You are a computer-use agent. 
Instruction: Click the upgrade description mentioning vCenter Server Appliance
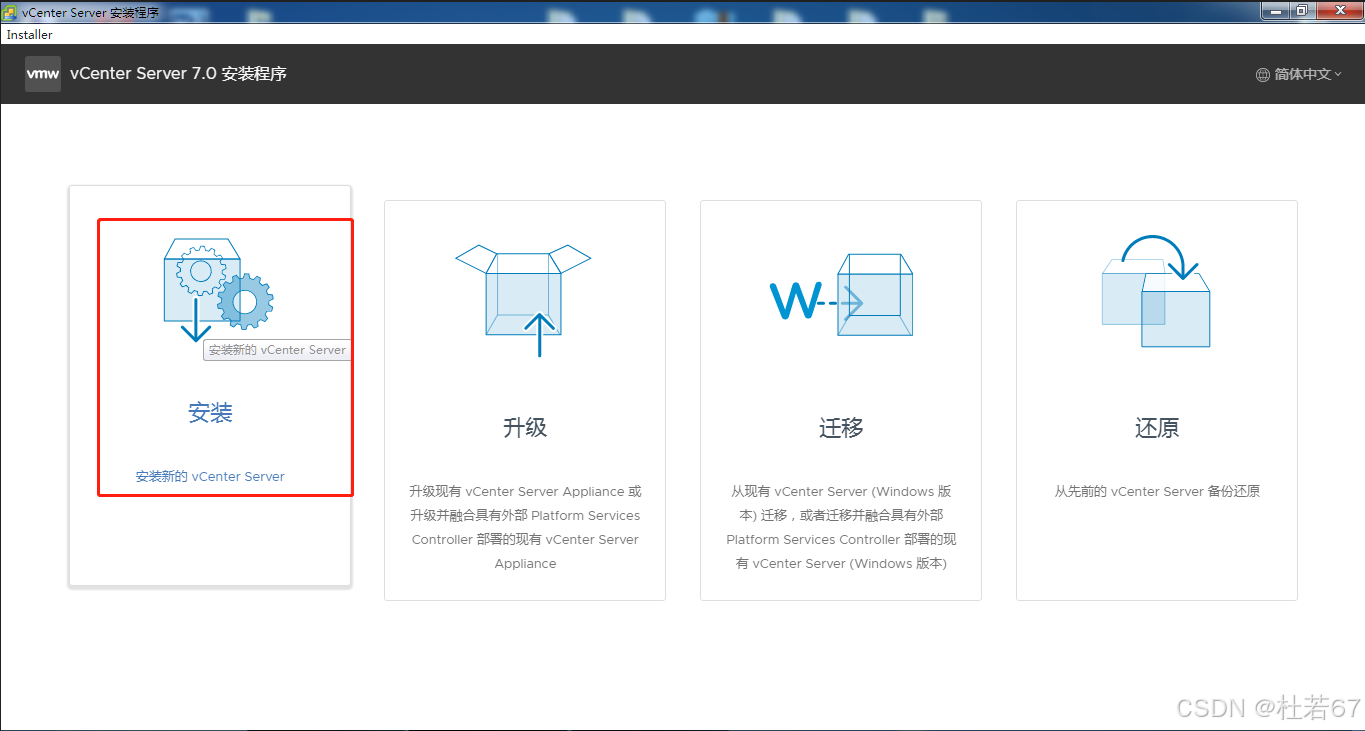point(525,527)
